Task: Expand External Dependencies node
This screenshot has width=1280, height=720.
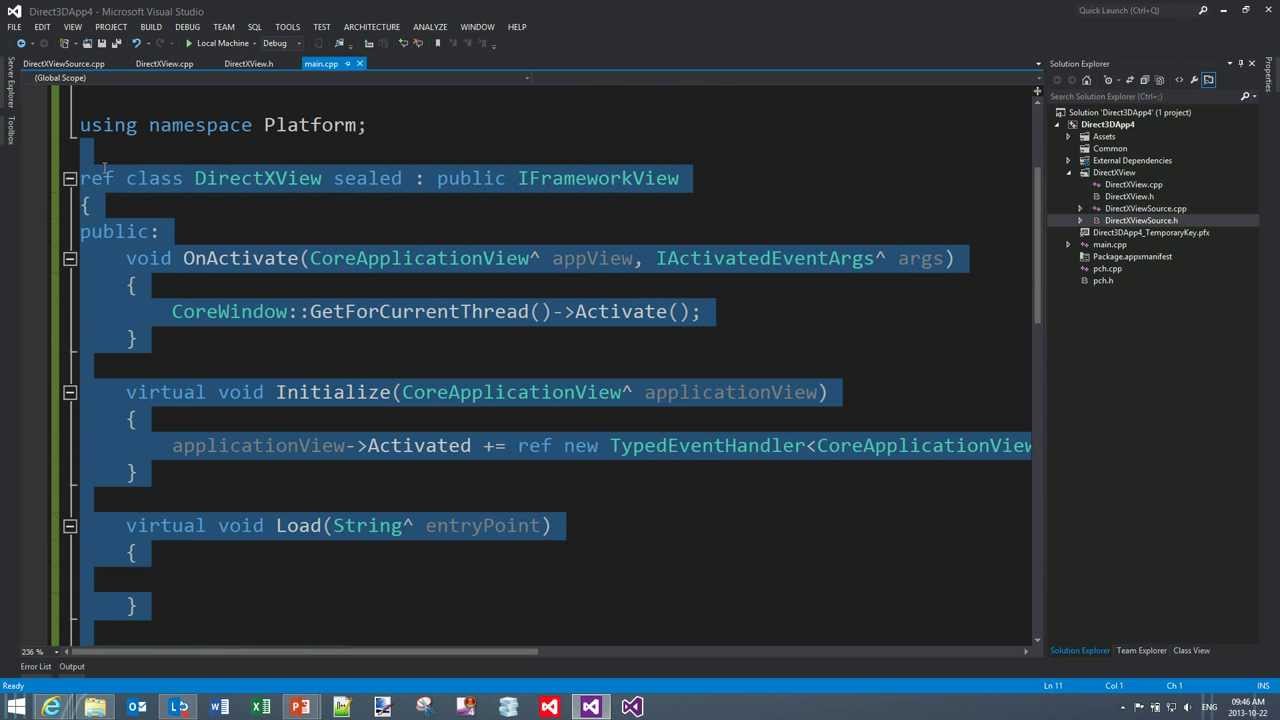Action: pyautogui.click(x=1068, y=160)
